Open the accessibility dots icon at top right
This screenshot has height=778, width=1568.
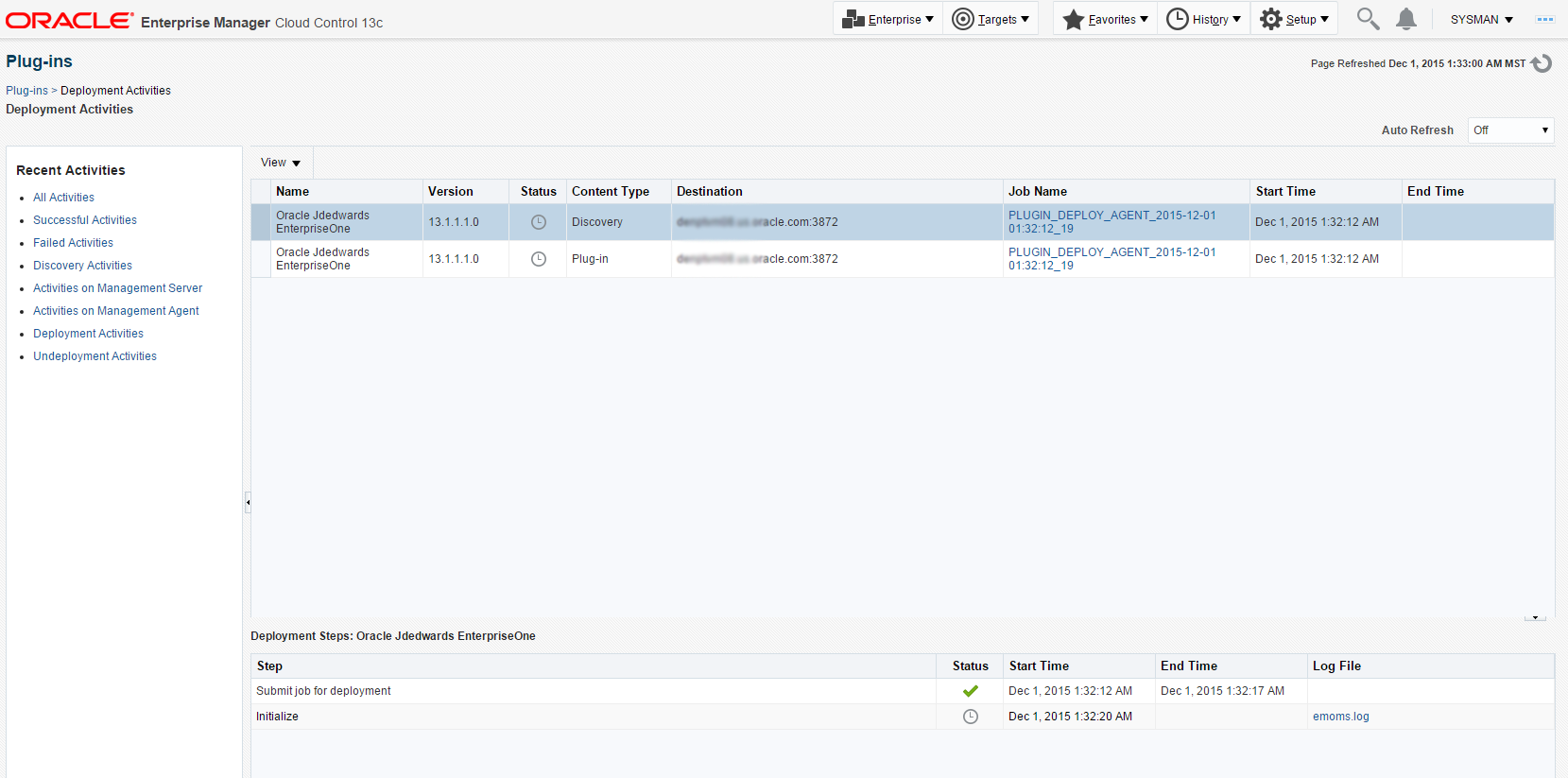[x=1545, y=19]
